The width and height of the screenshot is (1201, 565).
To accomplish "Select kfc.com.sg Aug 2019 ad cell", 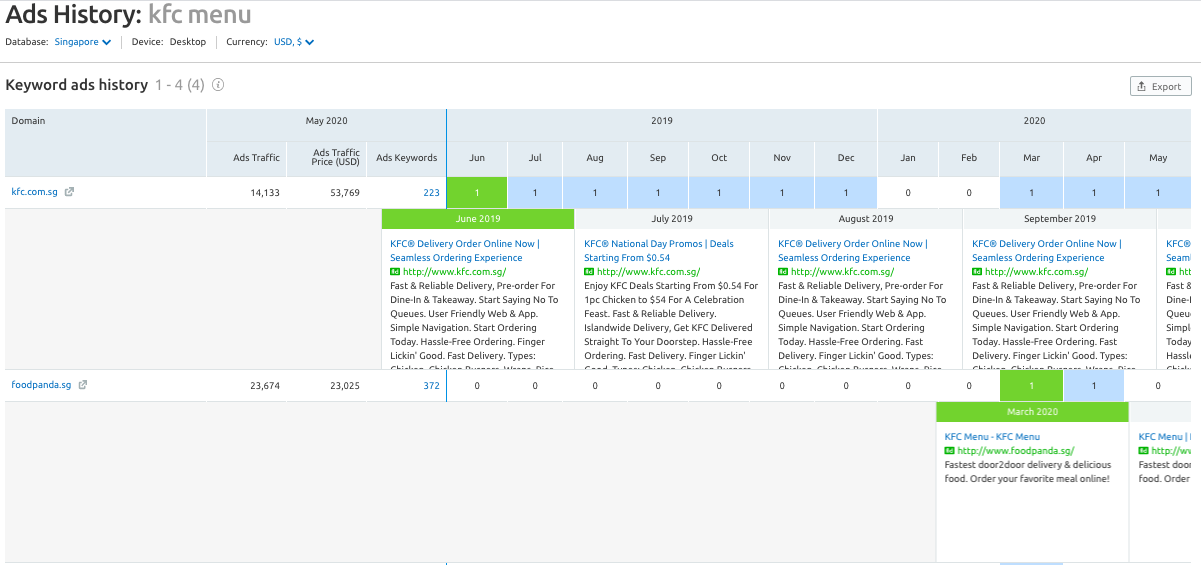I will click(595, 193).
